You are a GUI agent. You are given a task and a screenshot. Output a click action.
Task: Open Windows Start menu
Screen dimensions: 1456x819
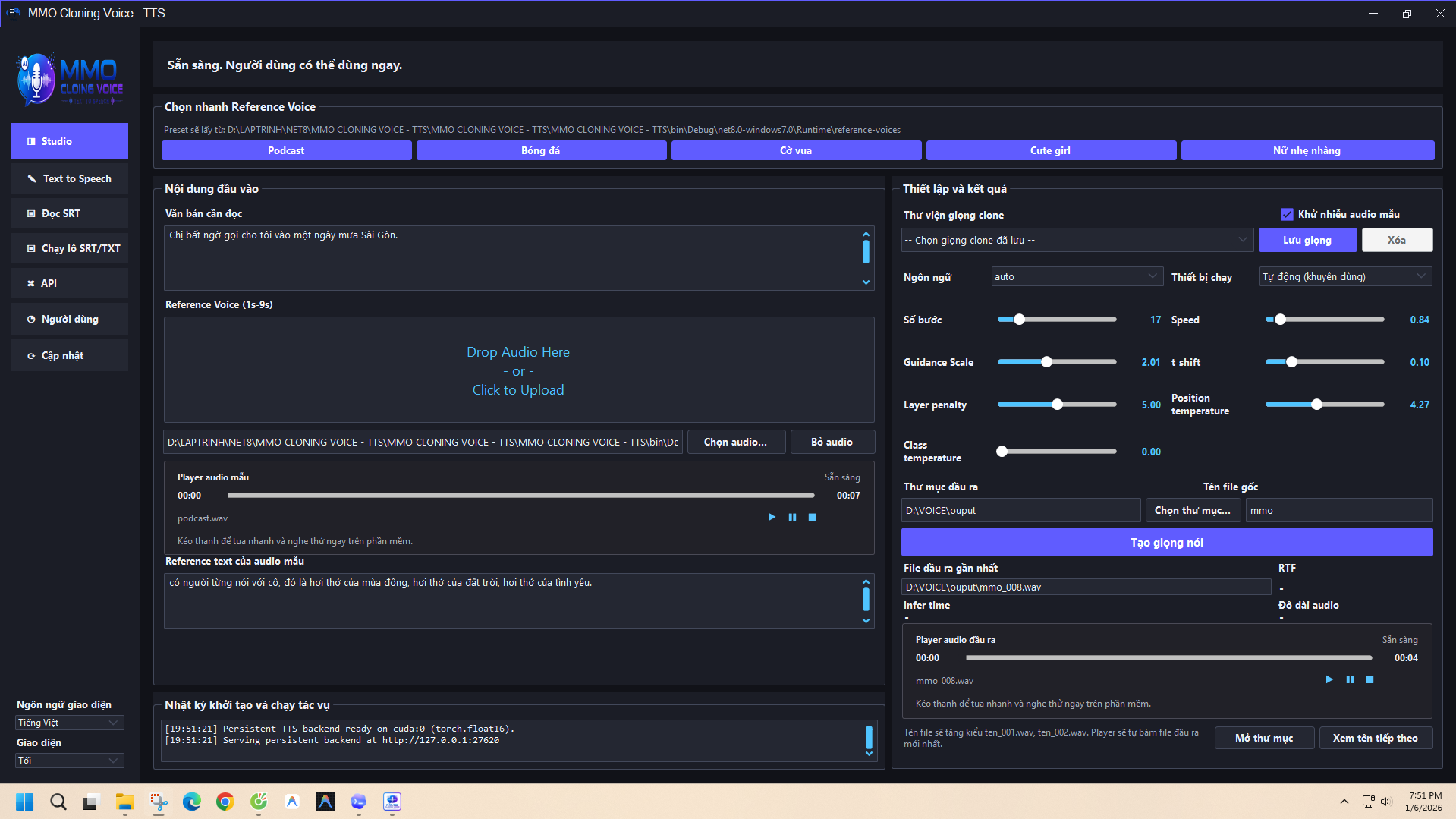[24, 802]
